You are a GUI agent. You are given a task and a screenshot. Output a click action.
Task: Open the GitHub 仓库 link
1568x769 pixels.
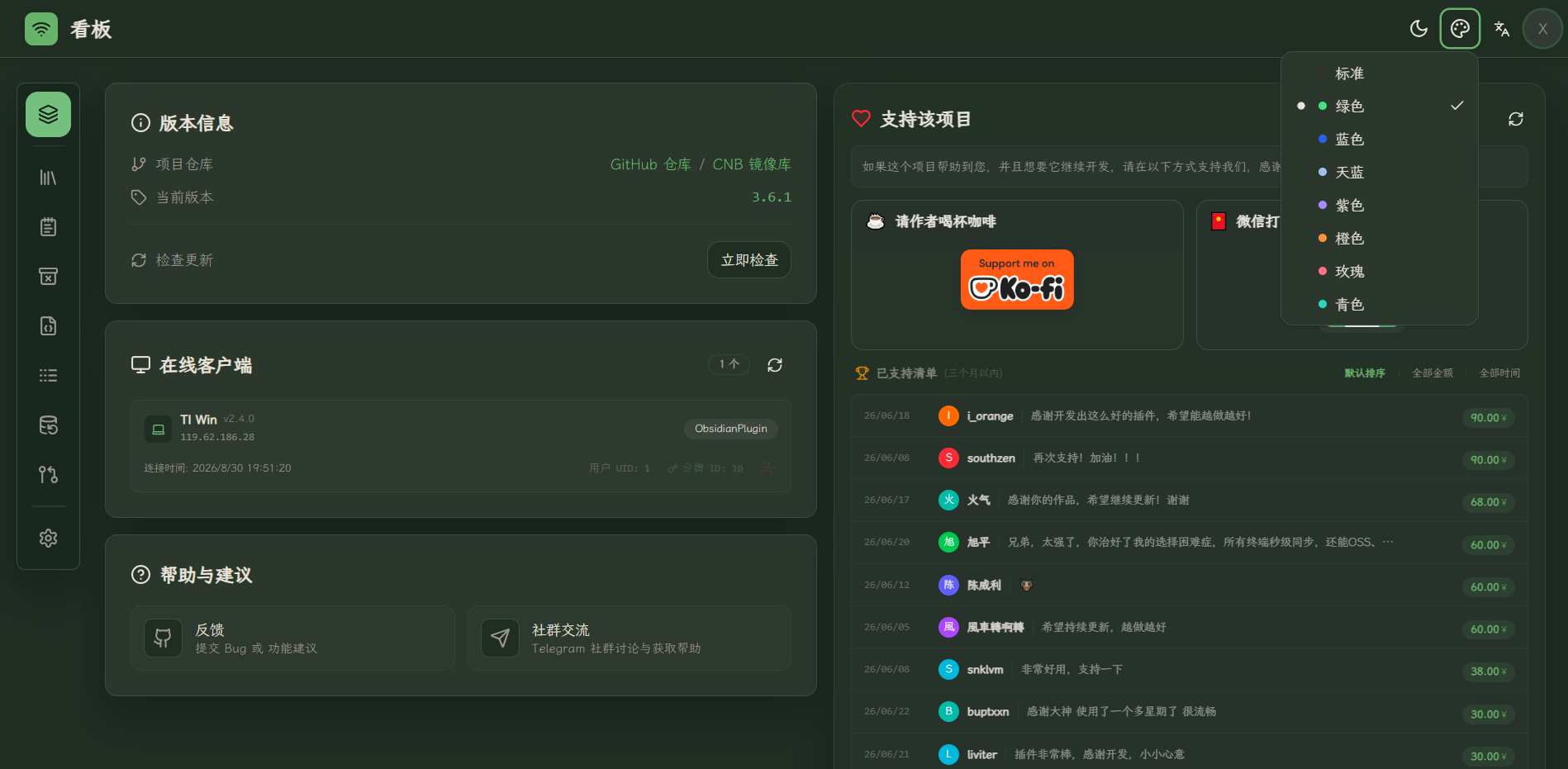point(650,164)
